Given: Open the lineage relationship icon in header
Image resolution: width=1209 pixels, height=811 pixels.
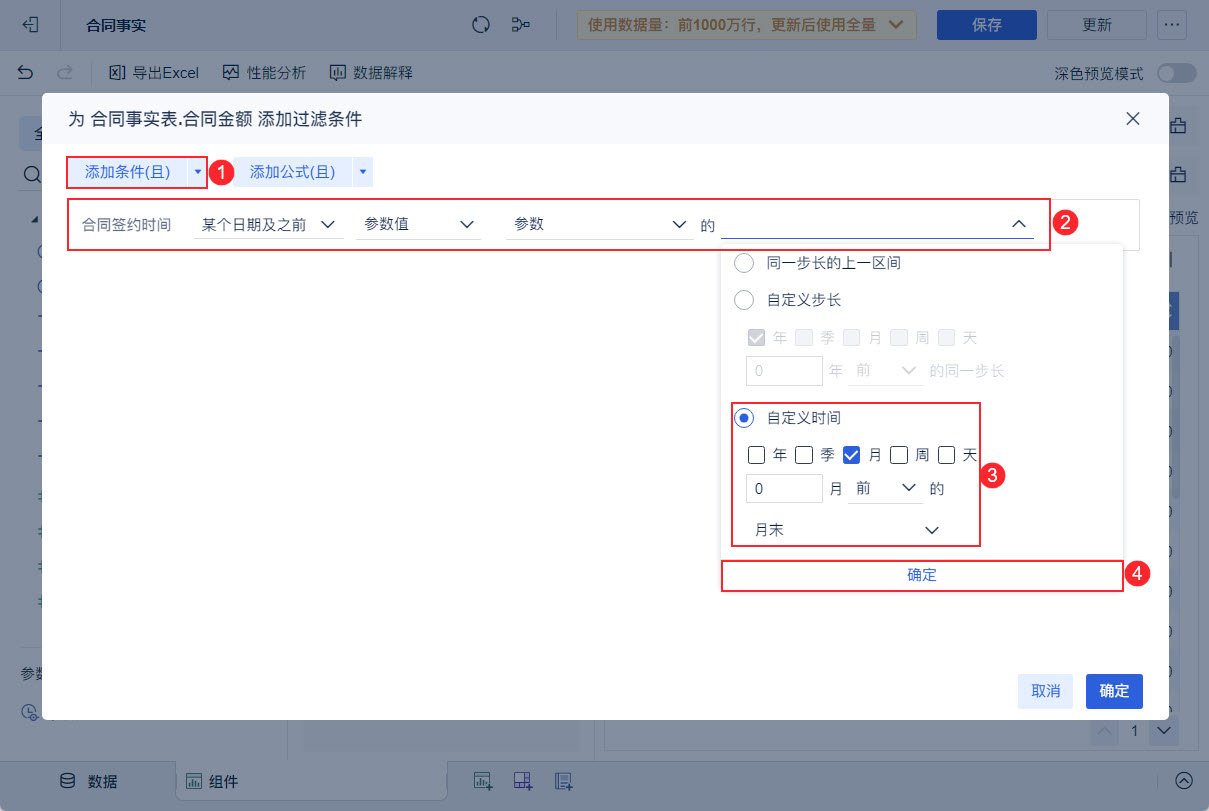Looking at the screenshot, I should tap(521, 25).
